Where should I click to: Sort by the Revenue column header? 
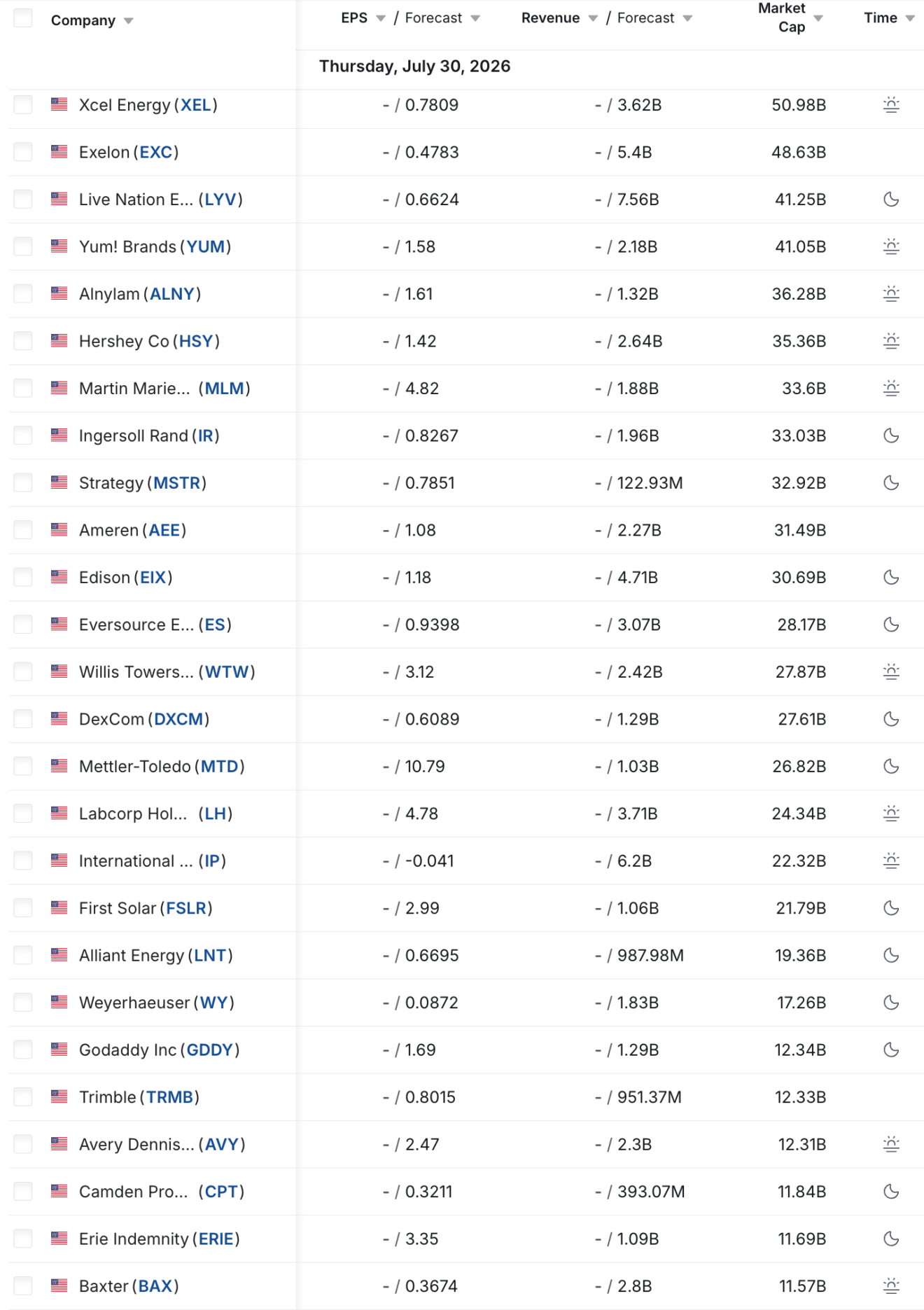coord(550,18)
